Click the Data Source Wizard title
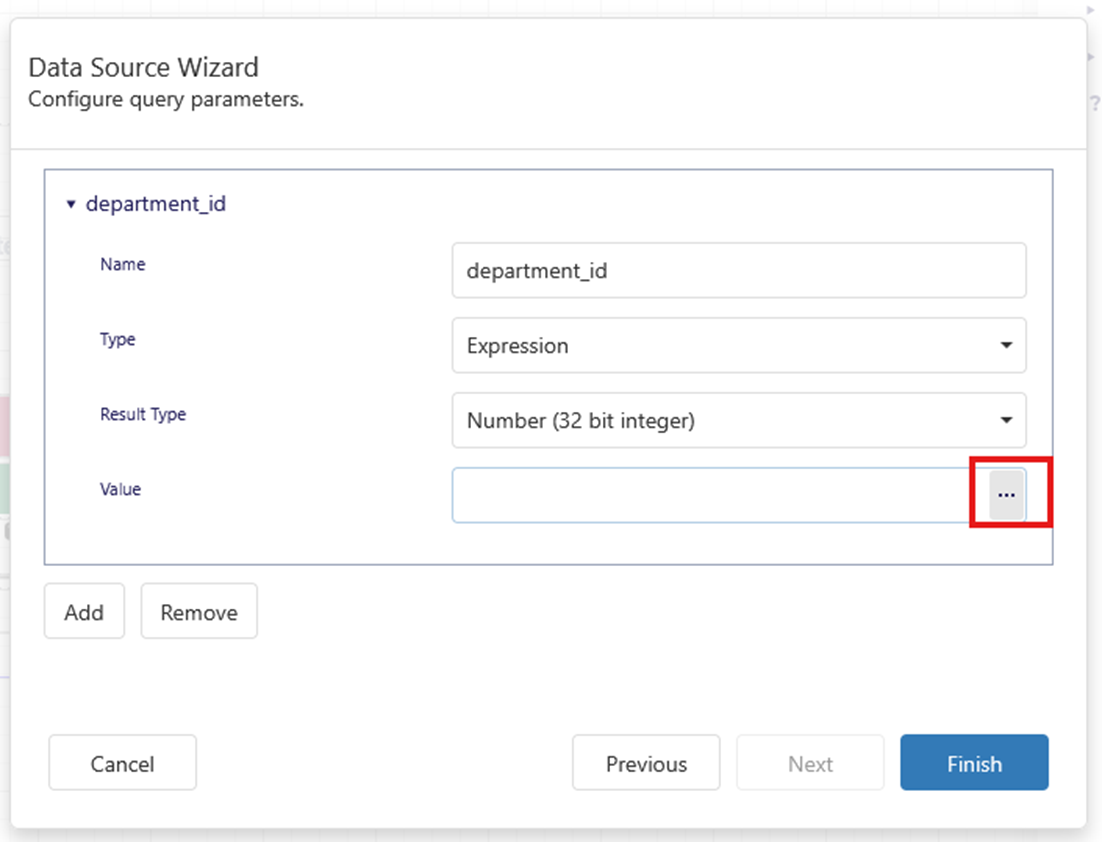Viewport: 1102px width, 842px height. 143,68
